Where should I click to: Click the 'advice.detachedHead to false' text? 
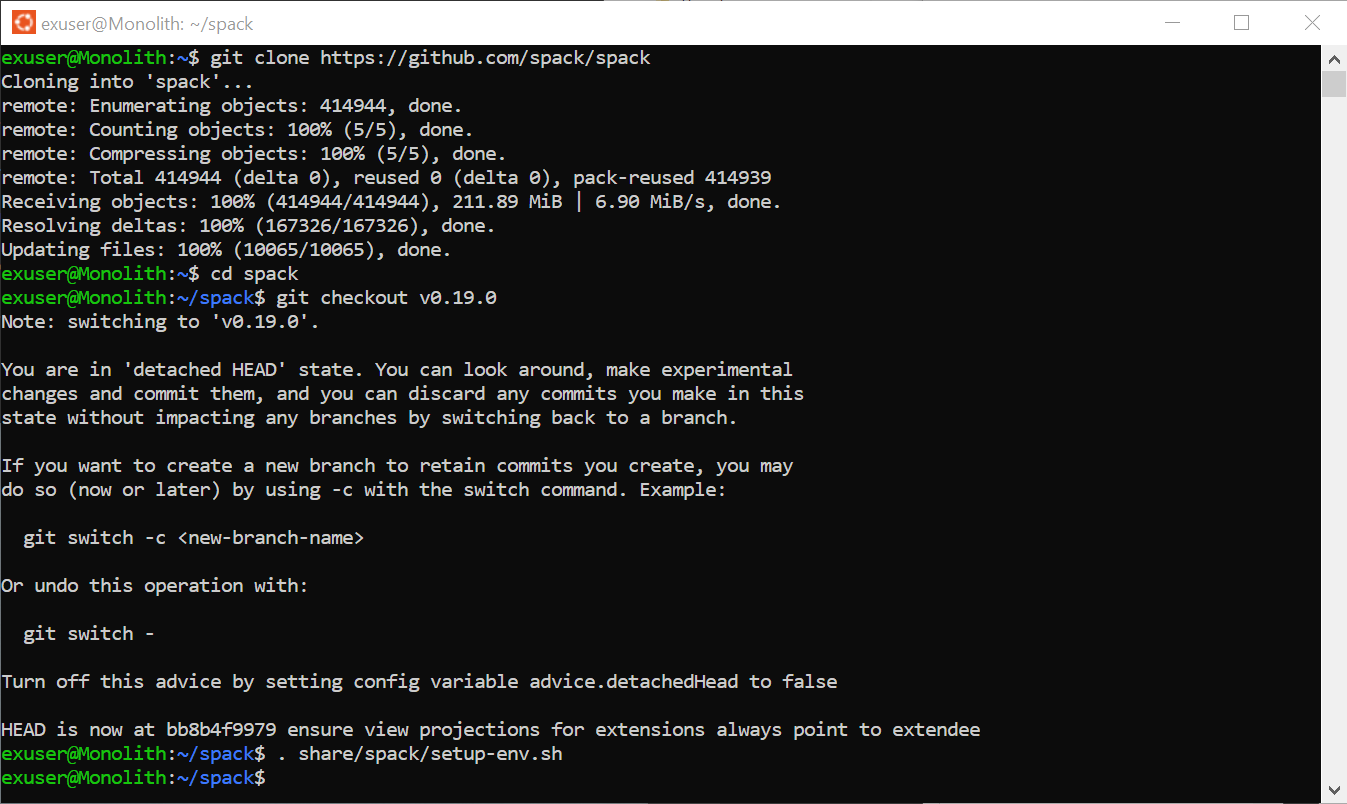pos(683,682)
